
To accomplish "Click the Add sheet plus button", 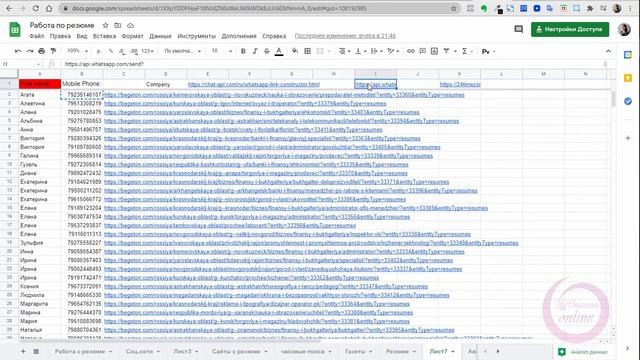I will click(23, 351).
